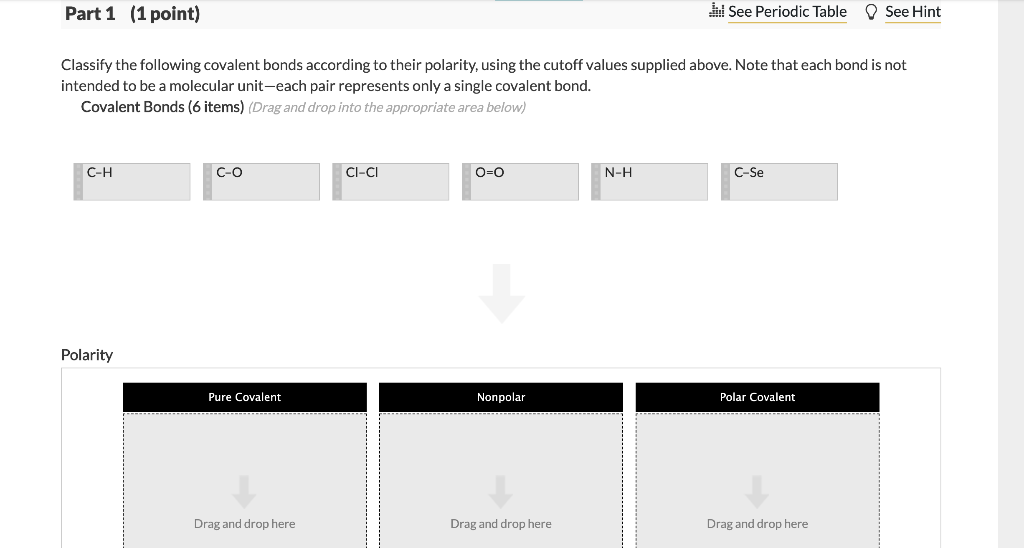The height and width of the screenshot is (548, 1024).
Task: Click the Polar Covalent drop area
Action: coord(758,481)
